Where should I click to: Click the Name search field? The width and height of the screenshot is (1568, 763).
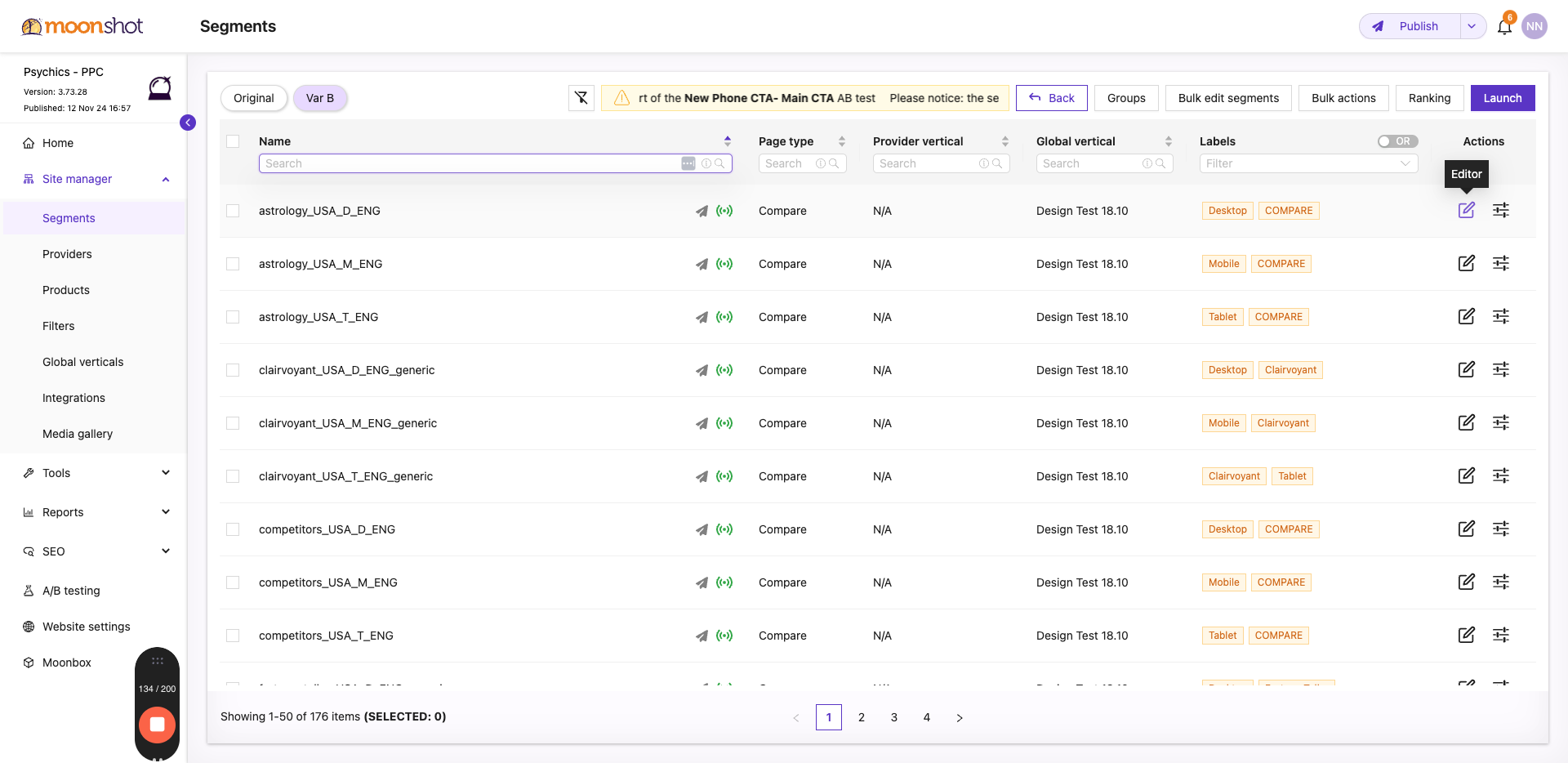[495, 163]
